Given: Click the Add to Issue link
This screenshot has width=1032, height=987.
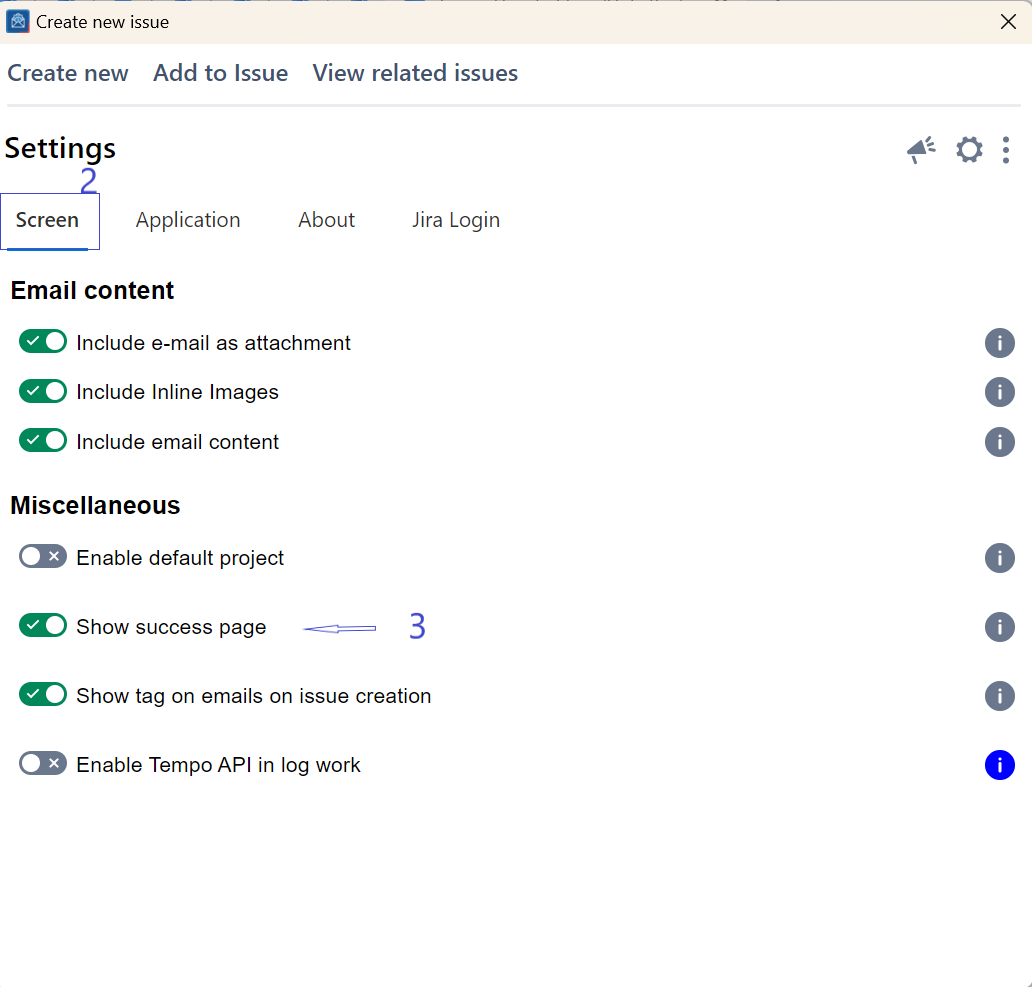Looking at the screenshot, I should coord(220,73).
